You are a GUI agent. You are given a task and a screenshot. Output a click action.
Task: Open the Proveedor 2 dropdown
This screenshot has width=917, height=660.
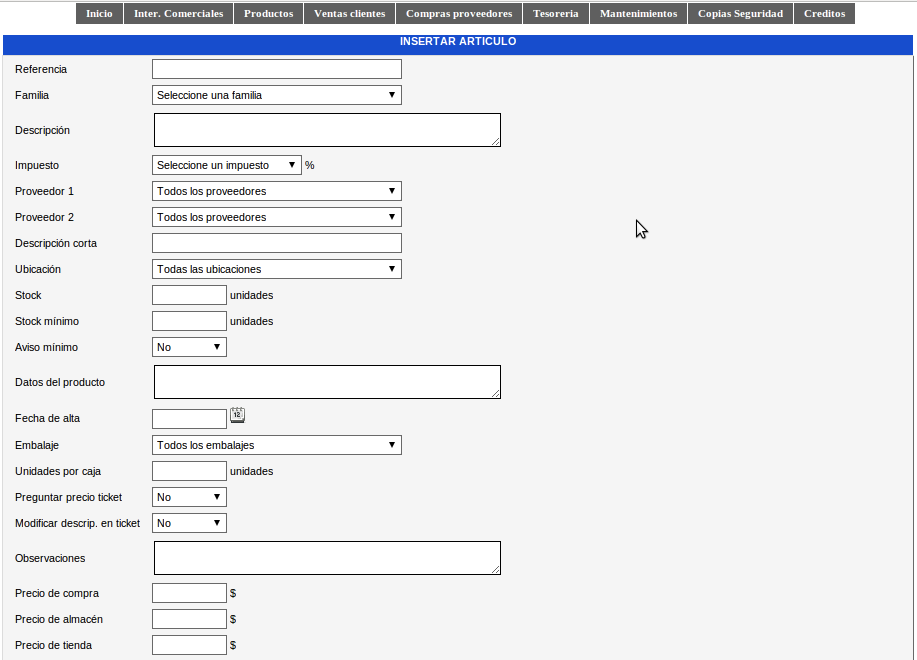276,216
